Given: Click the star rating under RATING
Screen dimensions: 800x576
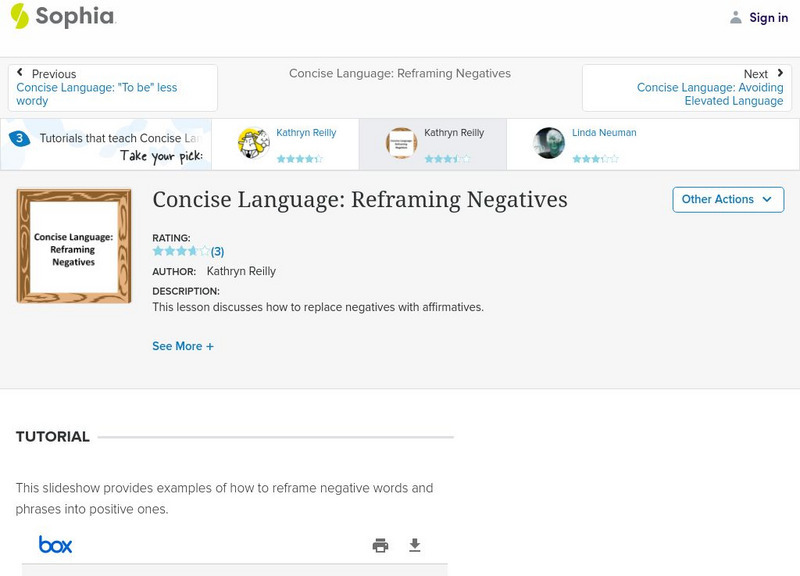Looking at the screenshot, I should click(181, 251).
